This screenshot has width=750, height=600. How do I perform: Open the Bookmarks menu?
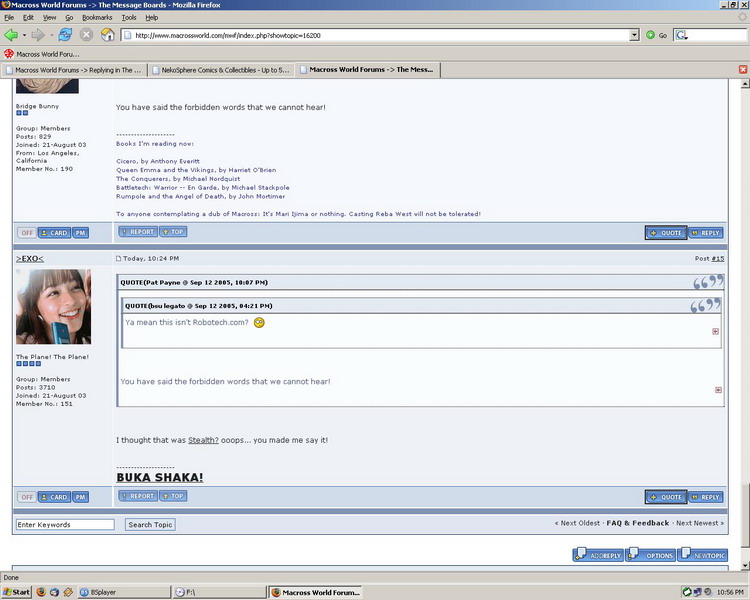coord(97,18)
